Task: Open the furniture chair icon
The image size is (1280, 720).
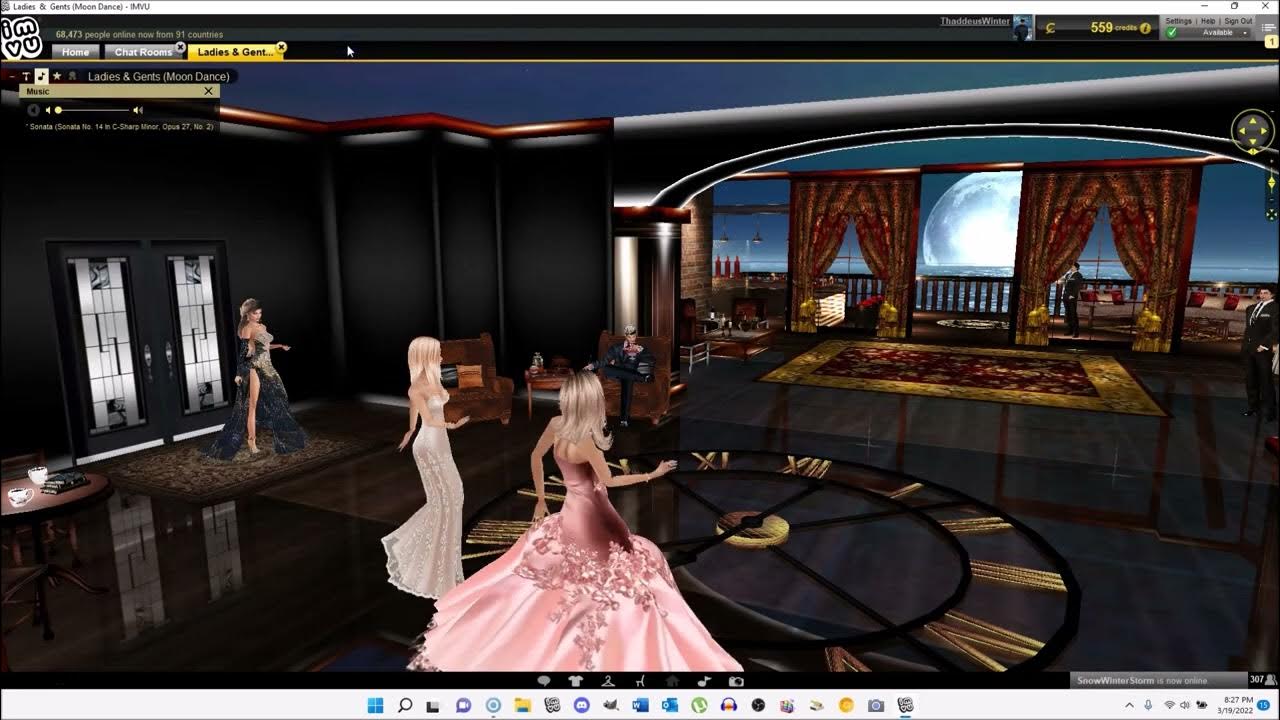Action: [640, 681]
